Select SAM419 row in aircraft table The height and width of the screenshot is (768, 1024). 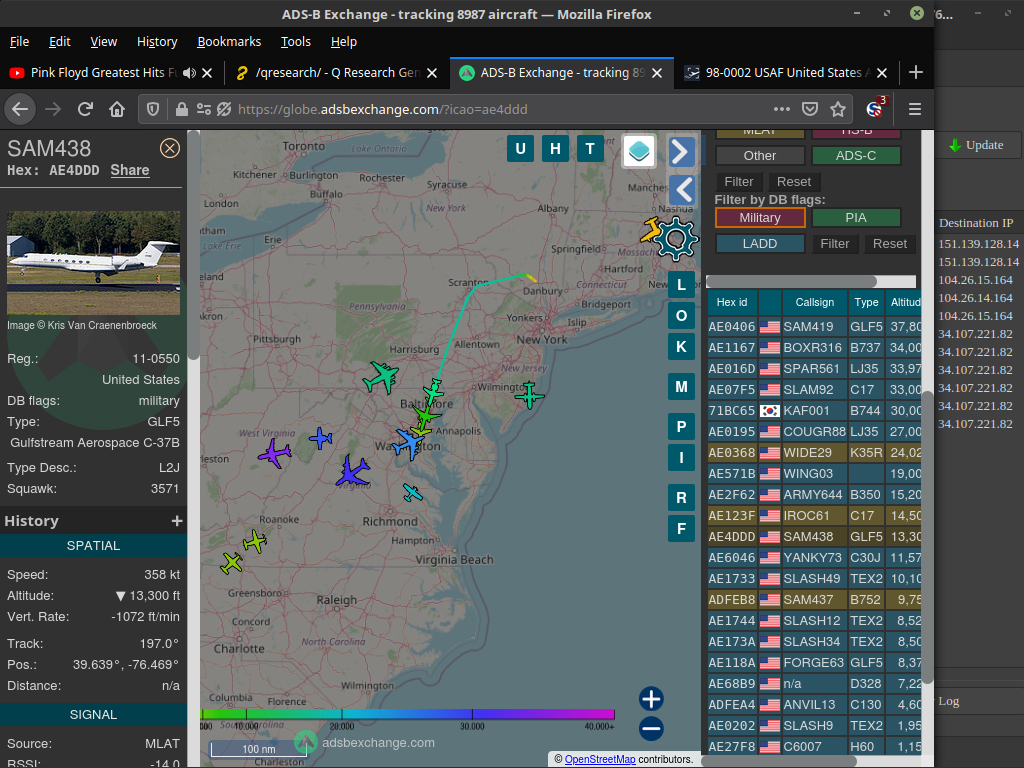click(x=814, y=327)
